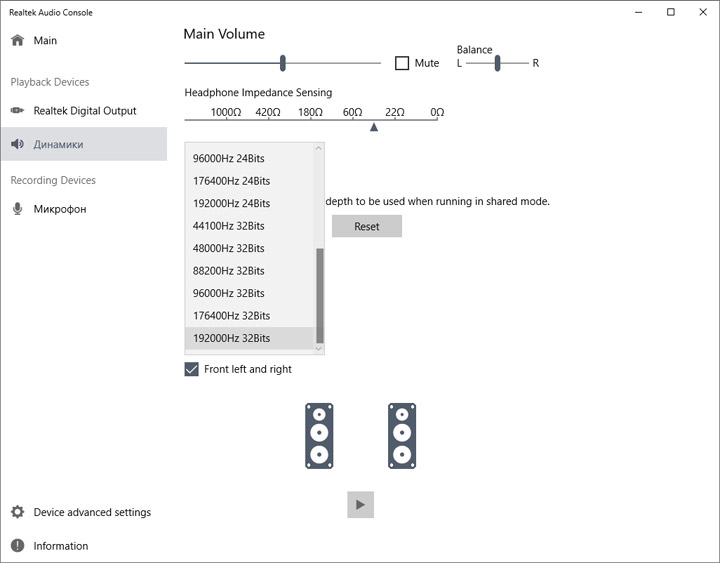720x563 pixels.
Task: Click the format list scroll-down arrow
Action: 319,349
